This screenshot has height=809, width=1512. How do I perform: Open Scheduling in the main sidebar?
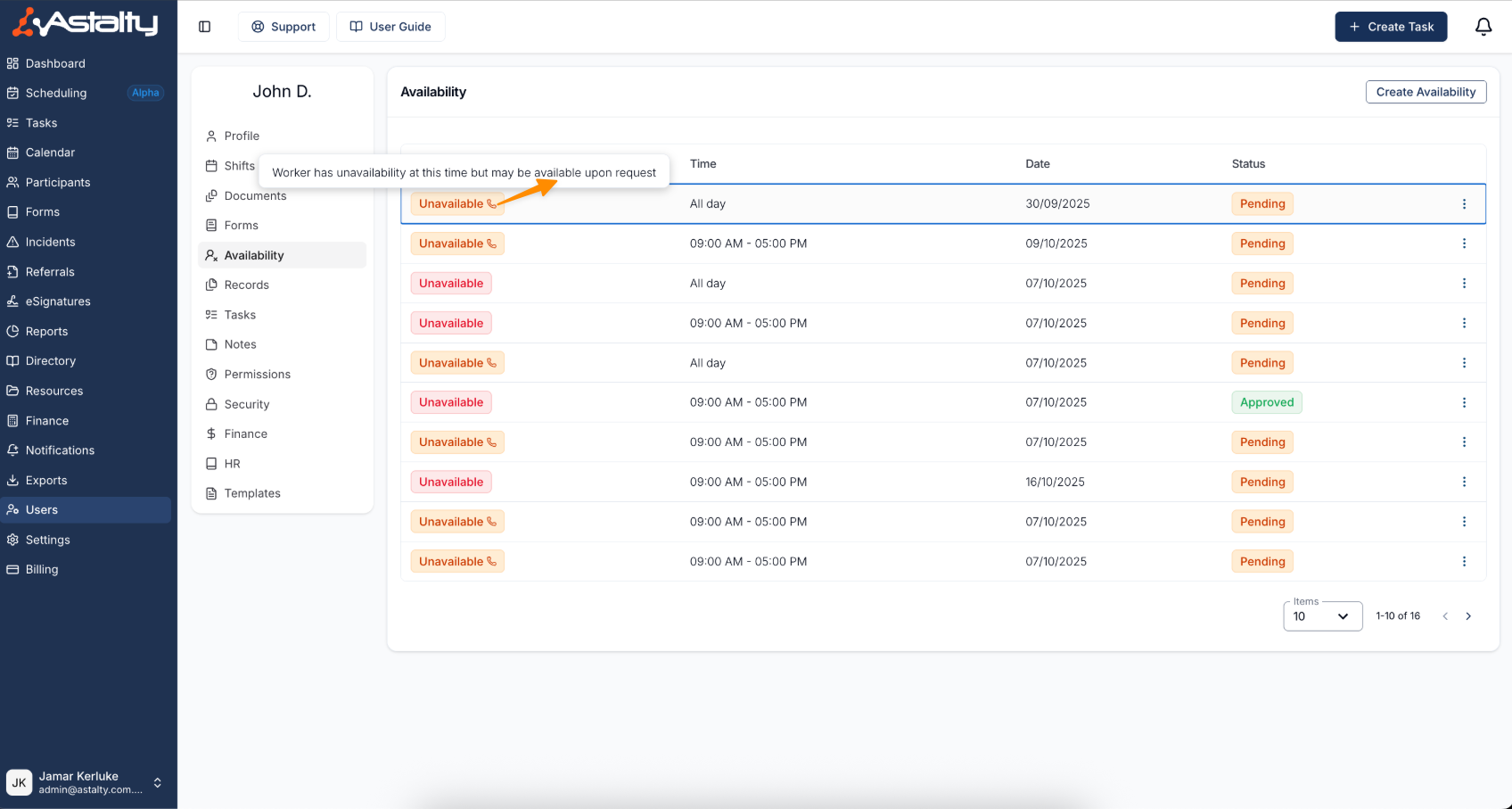tap(56, 93)
